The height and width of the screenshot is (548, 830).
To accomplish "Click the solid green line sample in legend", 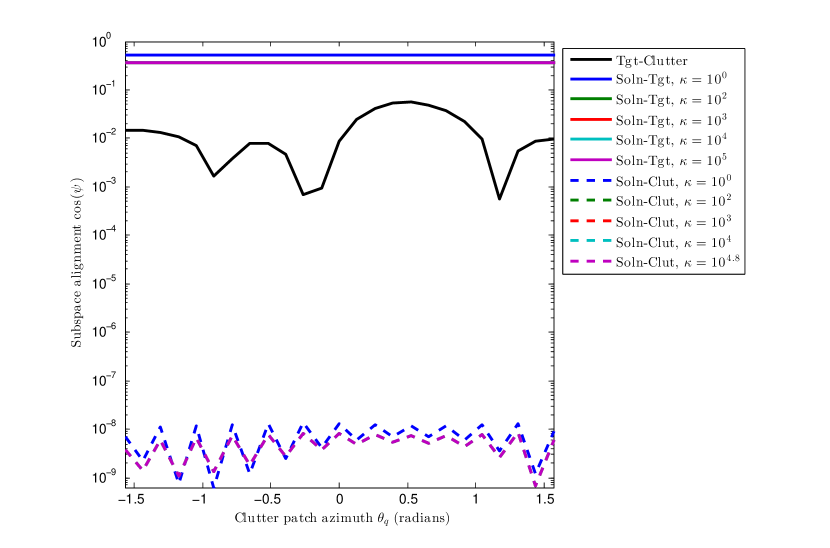I will [590, 100].
